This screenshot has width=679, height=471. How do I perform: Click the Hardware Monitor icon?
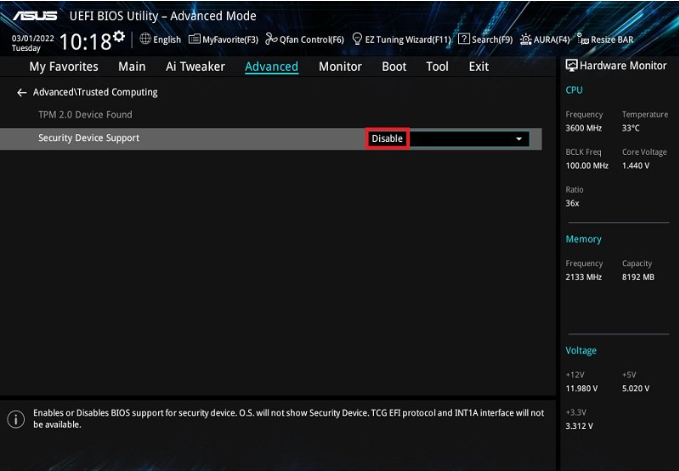coord(572,66)
